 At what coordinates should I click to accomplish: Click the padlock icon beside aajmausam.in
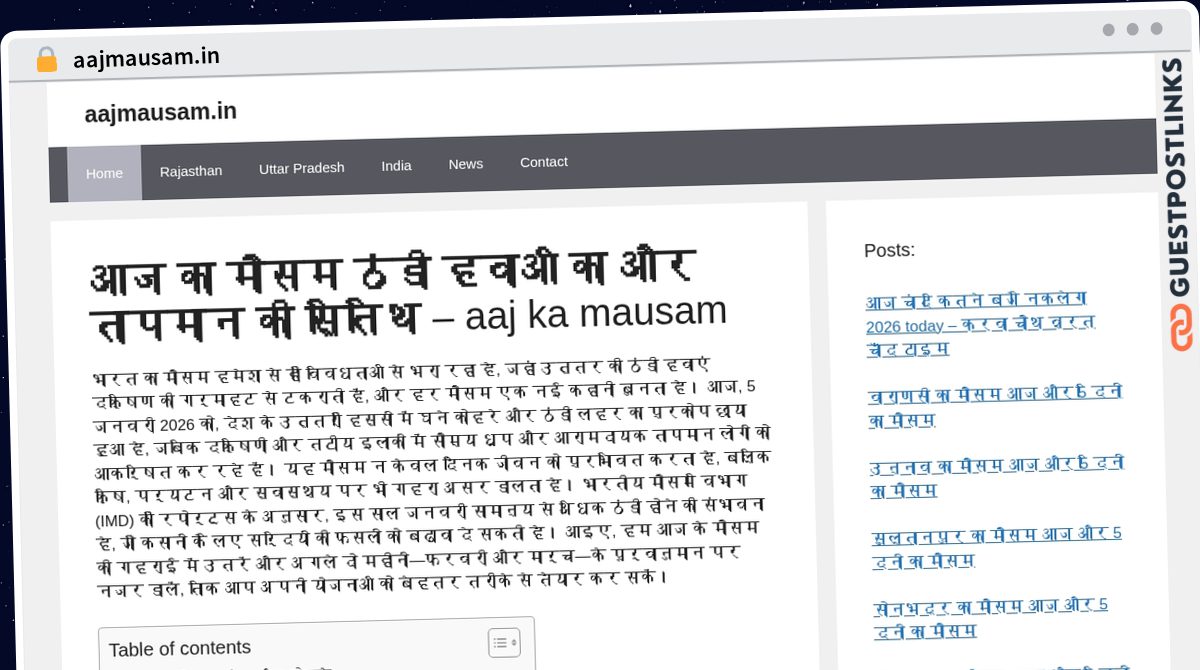[46, 60]
